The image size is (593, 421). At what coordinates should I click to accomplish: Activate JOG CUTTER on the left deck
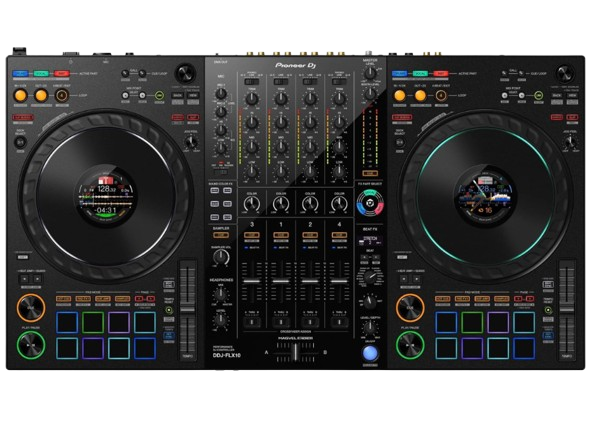coord(23,118)
